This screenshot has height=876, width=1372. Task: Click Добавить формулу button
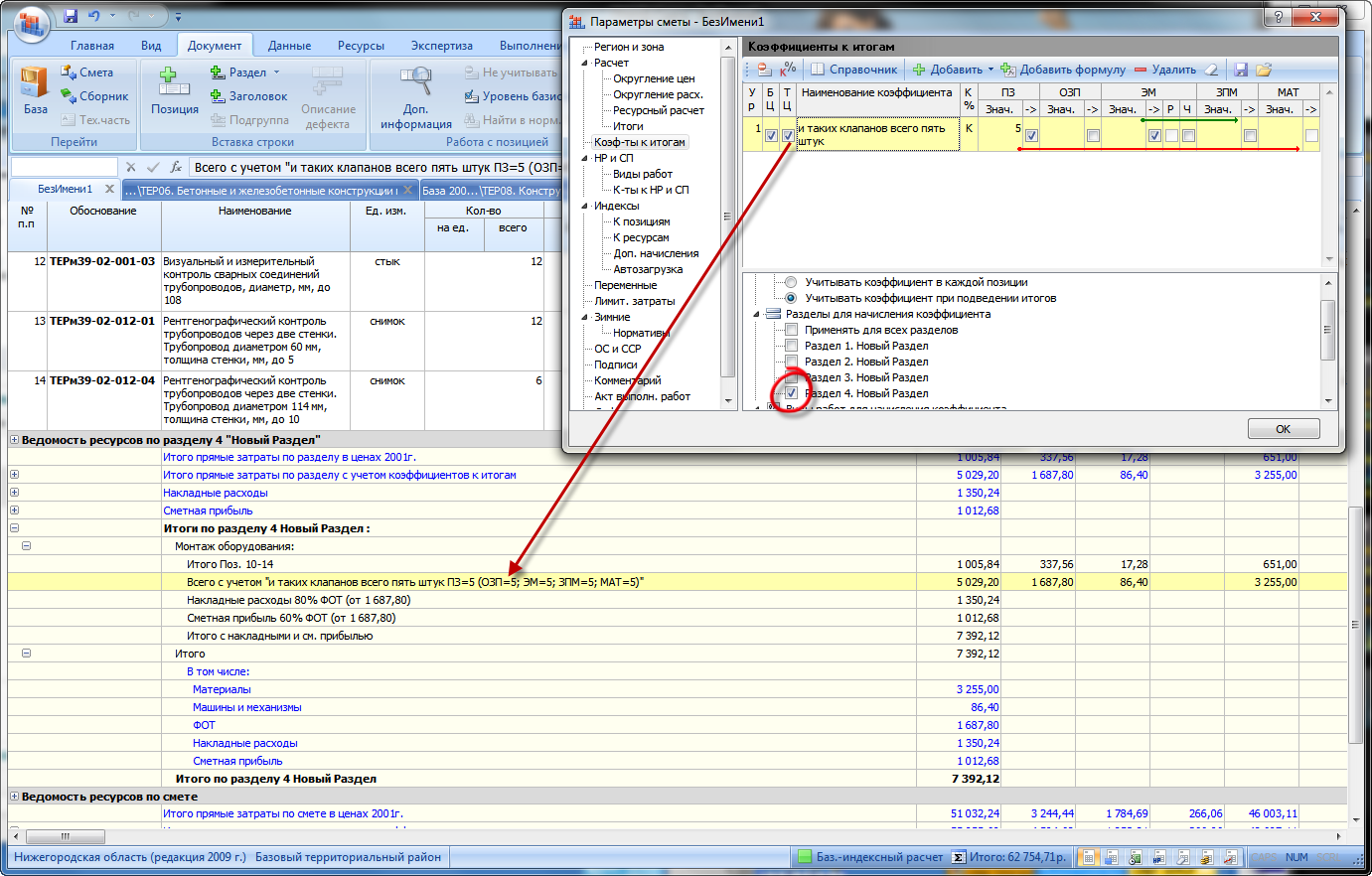[1063, 70]
